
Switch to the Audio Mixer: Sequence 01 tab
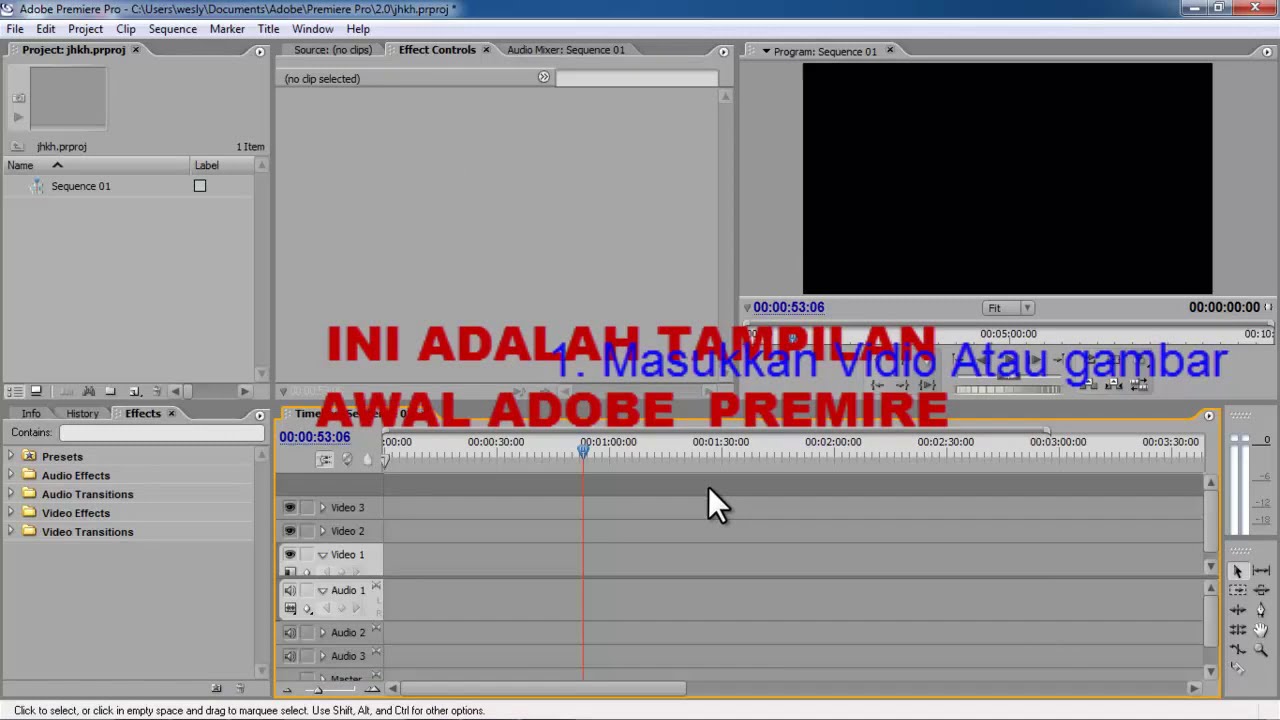click(x=565, y=50)
